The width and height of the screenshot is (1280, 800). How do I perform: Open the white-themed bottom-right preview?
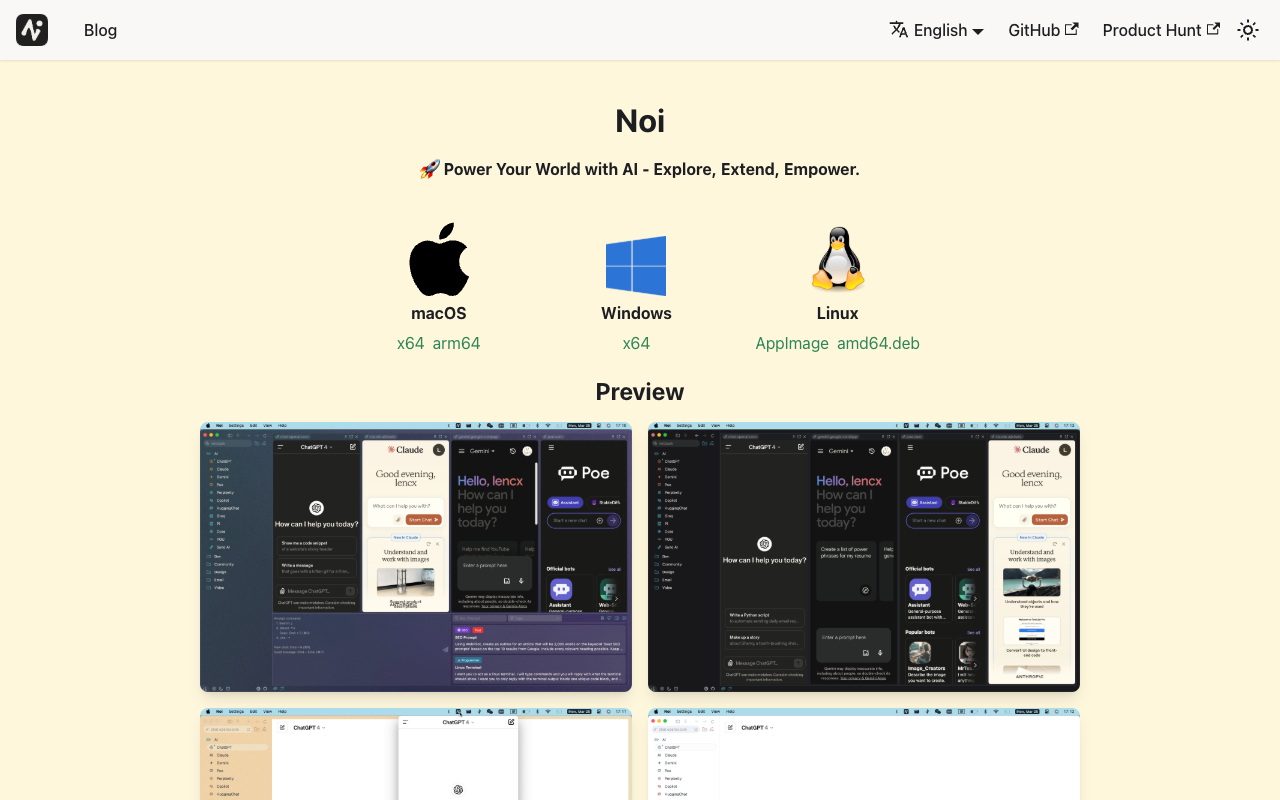click(864, 754)
